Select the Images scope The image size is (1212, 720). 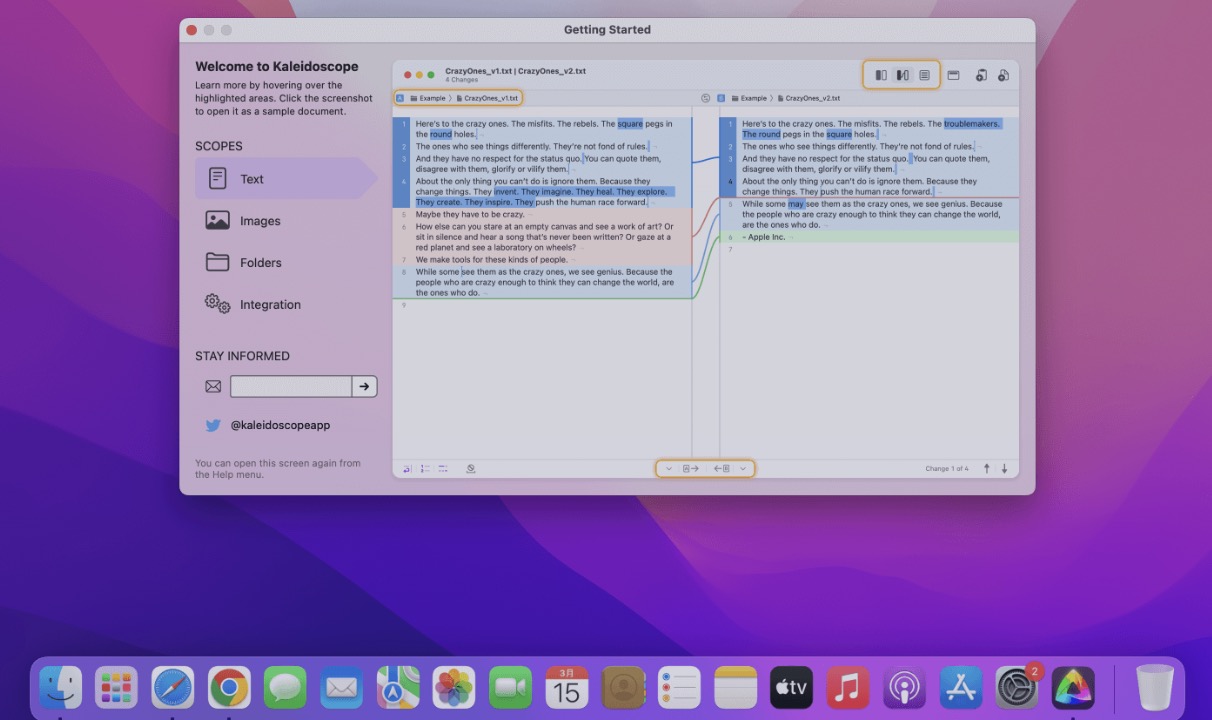pos(285,221)
